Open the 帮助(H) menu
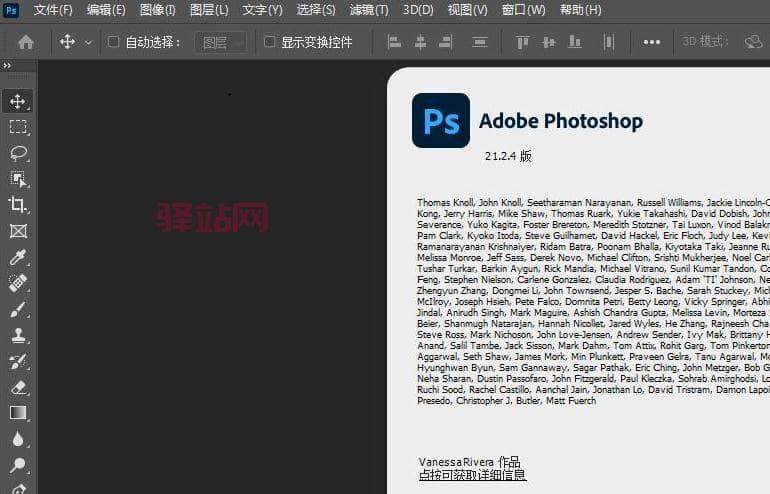 click(580, 10)
